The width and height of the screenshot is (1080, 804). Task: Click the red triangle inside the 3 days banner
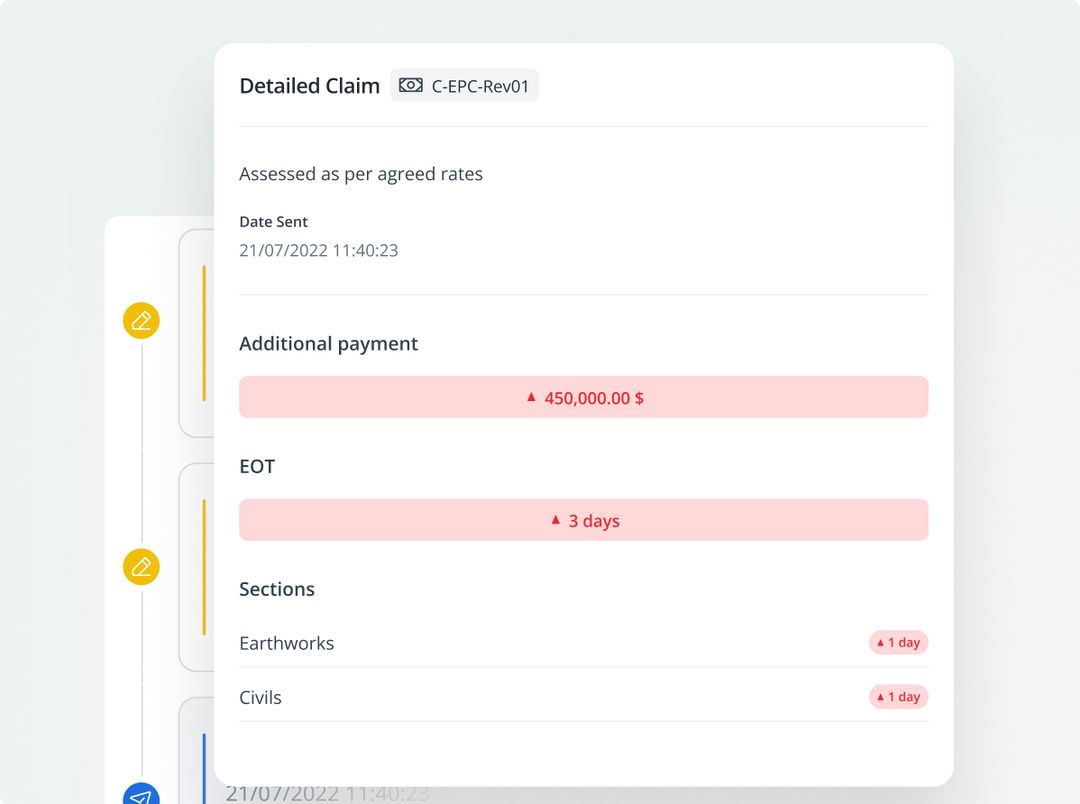tap(556, 520)
